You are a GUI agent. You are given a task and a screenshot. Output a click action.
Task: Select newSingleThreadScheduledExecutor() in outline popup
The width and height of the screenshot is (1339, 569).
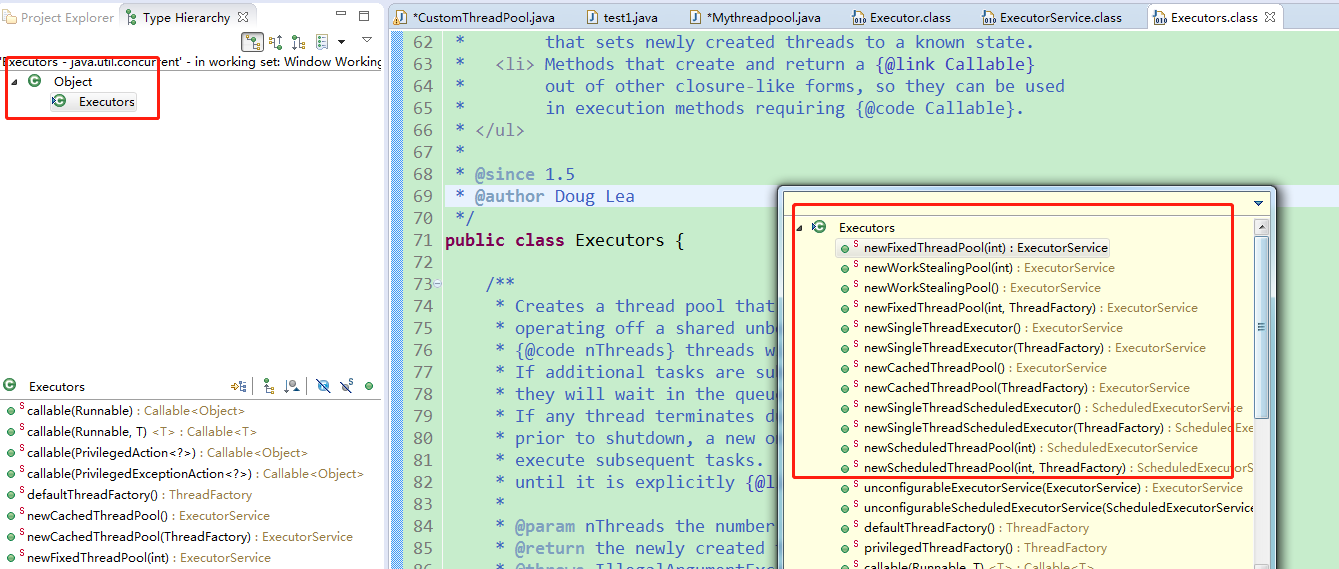coord(1040,408)
